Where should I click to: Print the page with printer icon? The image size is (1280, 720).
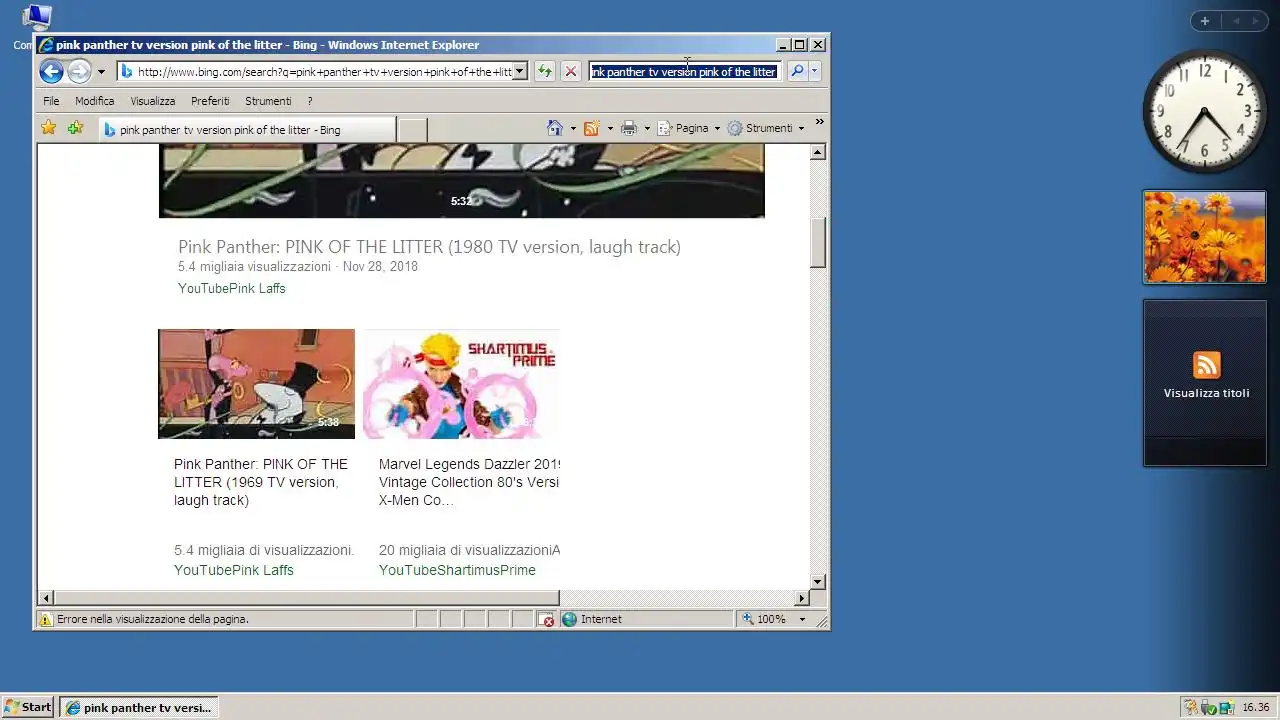[629, 128]
